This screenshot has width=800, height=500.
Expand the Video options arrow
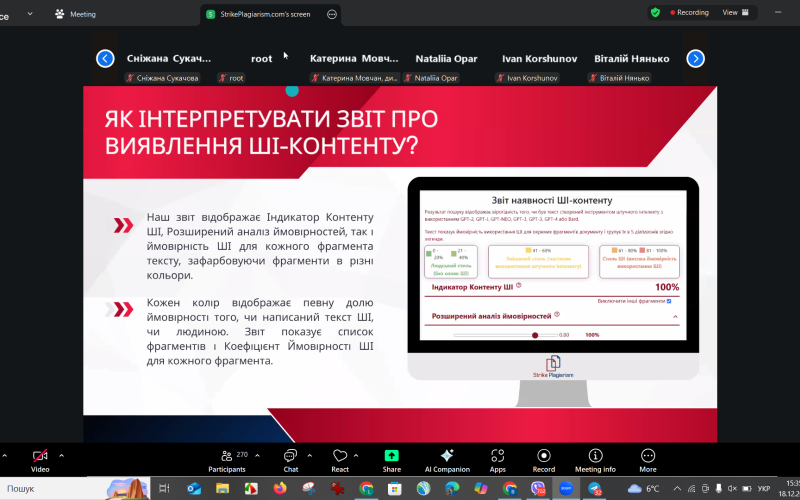[x=62, y=454]
